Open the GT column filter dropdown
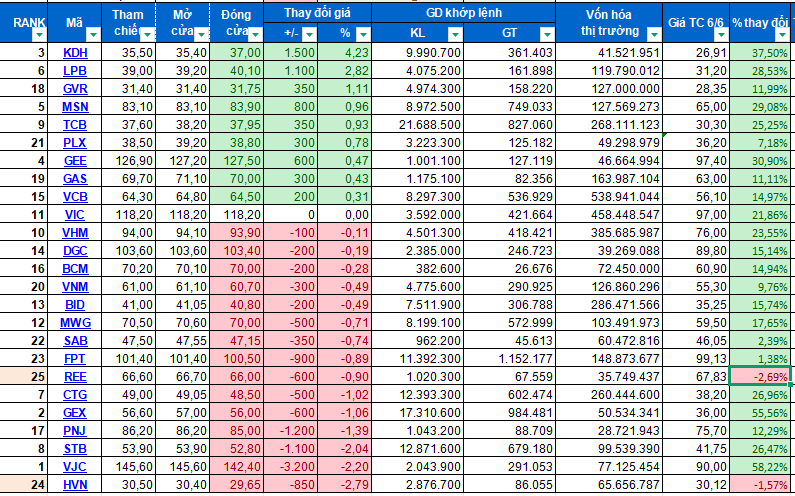The height and width of the screenshot is (496, 795). (547, 34)
